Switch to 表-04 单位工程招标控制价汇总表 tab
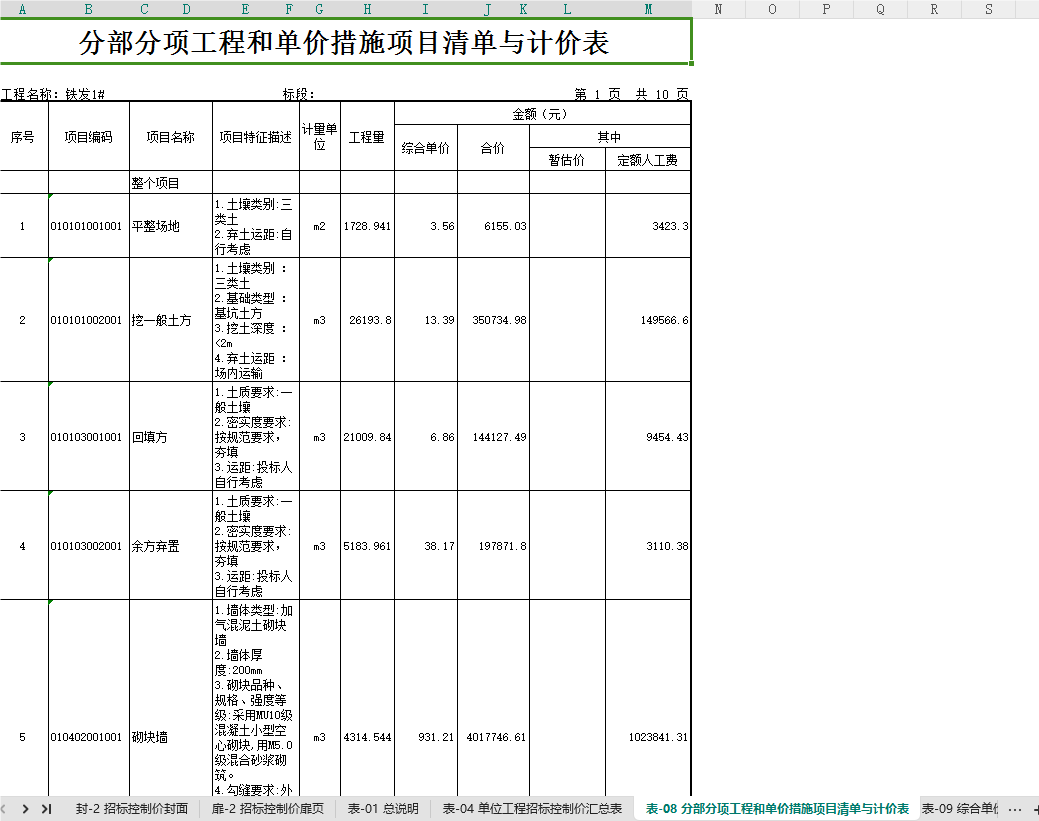This screenshot has height=821, width=1039. click(x=532, y=808)
